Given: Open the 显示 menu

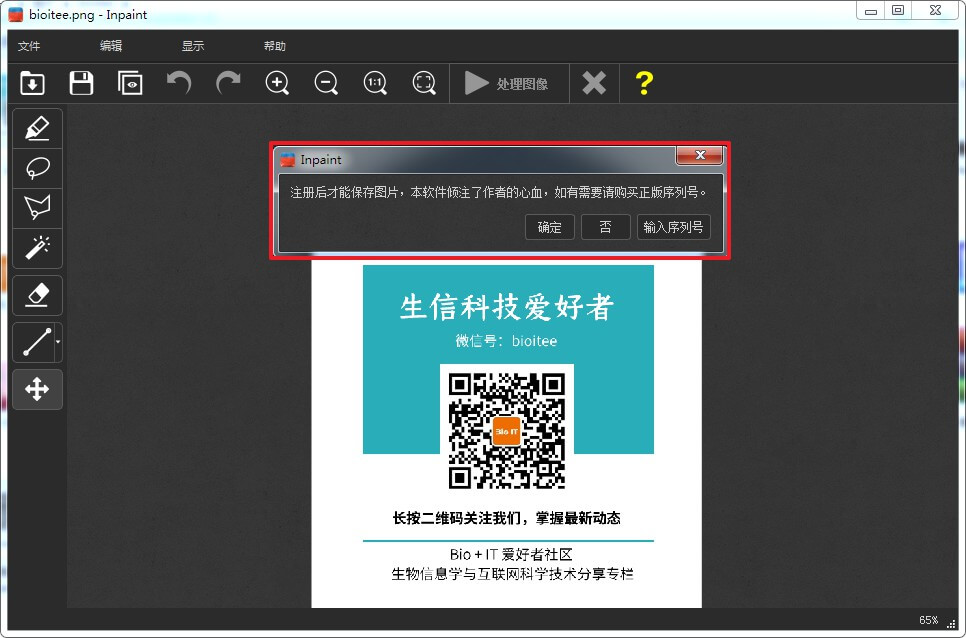Looking at the screenshot, I should point(193,46).
